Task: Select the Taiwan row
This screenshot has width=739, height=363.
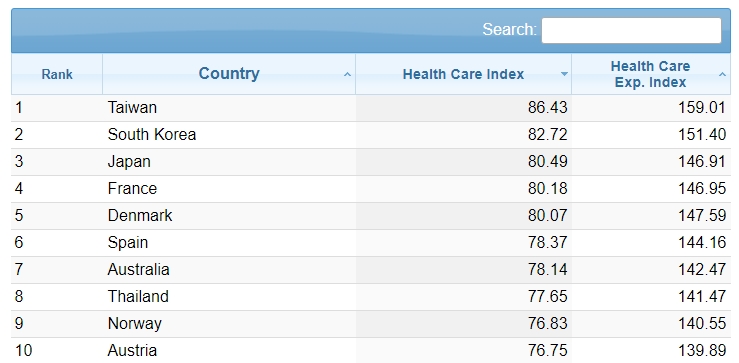Action: tap(371, 108)
